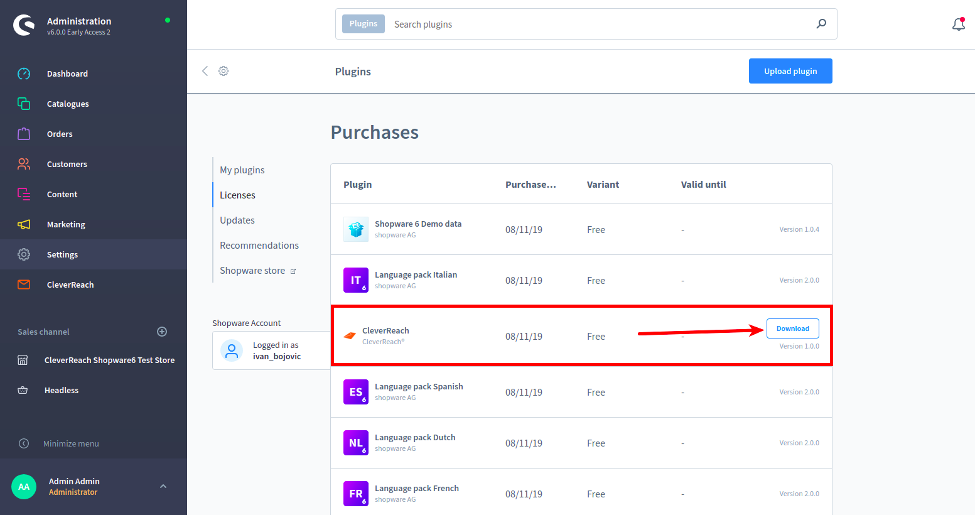Open the plugin settings gear next to back arrow

tap(224, 71)
